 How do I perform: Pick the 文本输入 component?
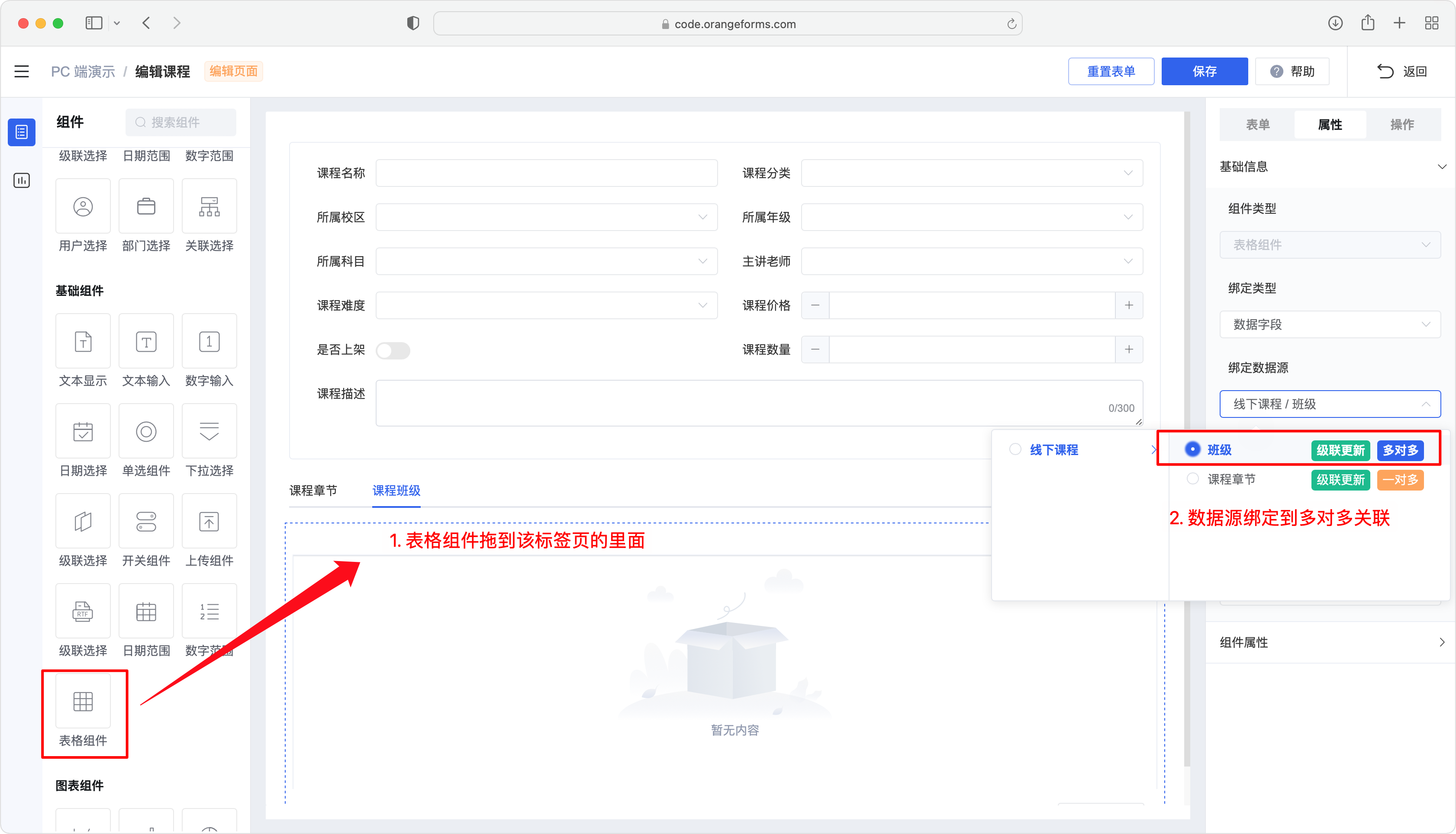pos(146,341)
